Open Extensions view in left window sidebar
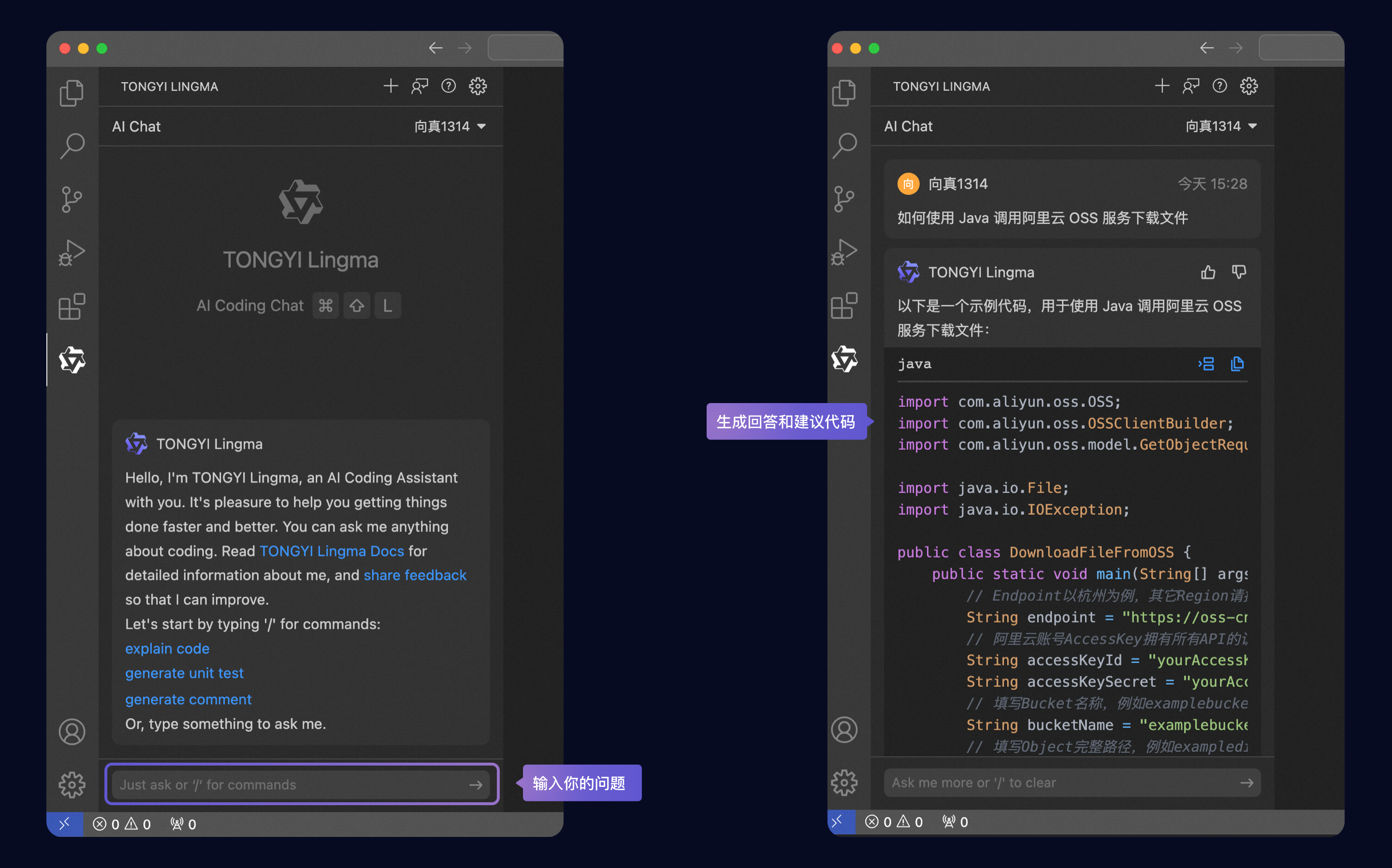Viewport: 1392px width, 868px height. click(72, 306)
